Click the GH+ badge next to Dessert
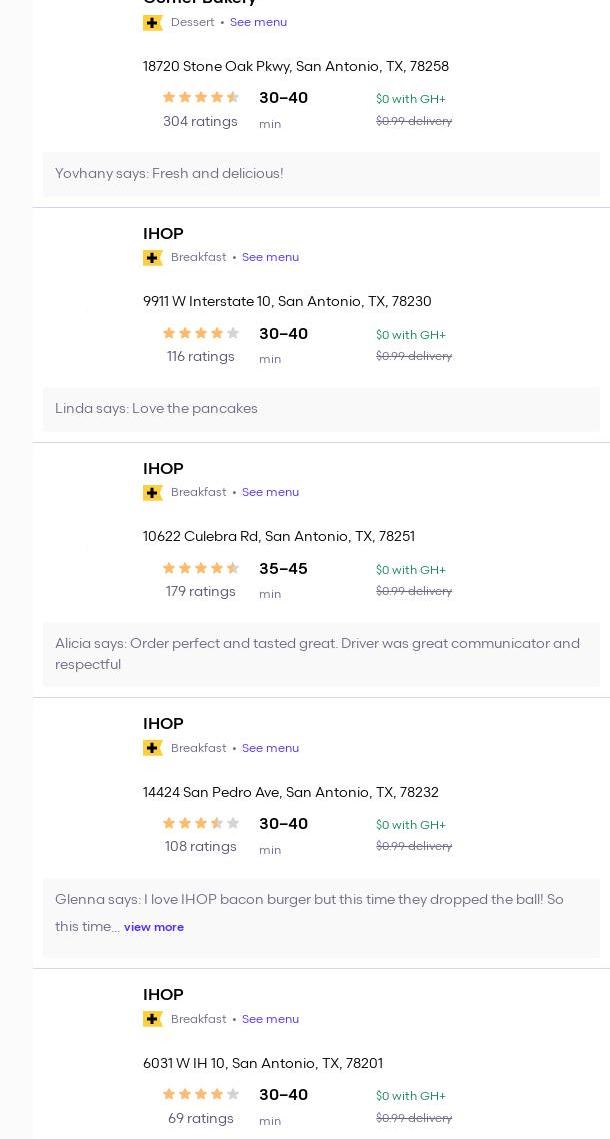The height and width of the screenshot is (1139, 610). point(153,22)
